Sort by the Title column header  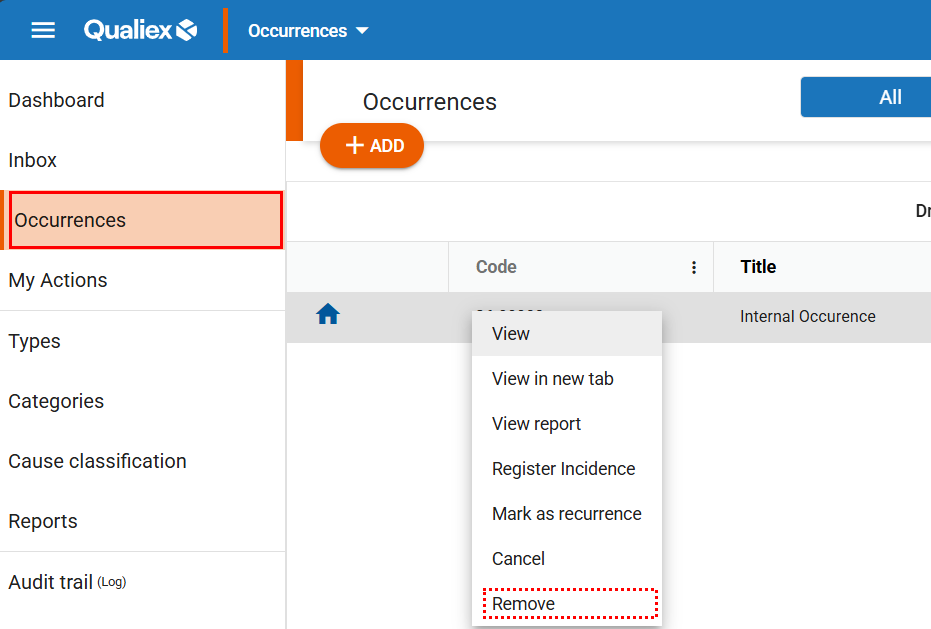pos(758,267)
